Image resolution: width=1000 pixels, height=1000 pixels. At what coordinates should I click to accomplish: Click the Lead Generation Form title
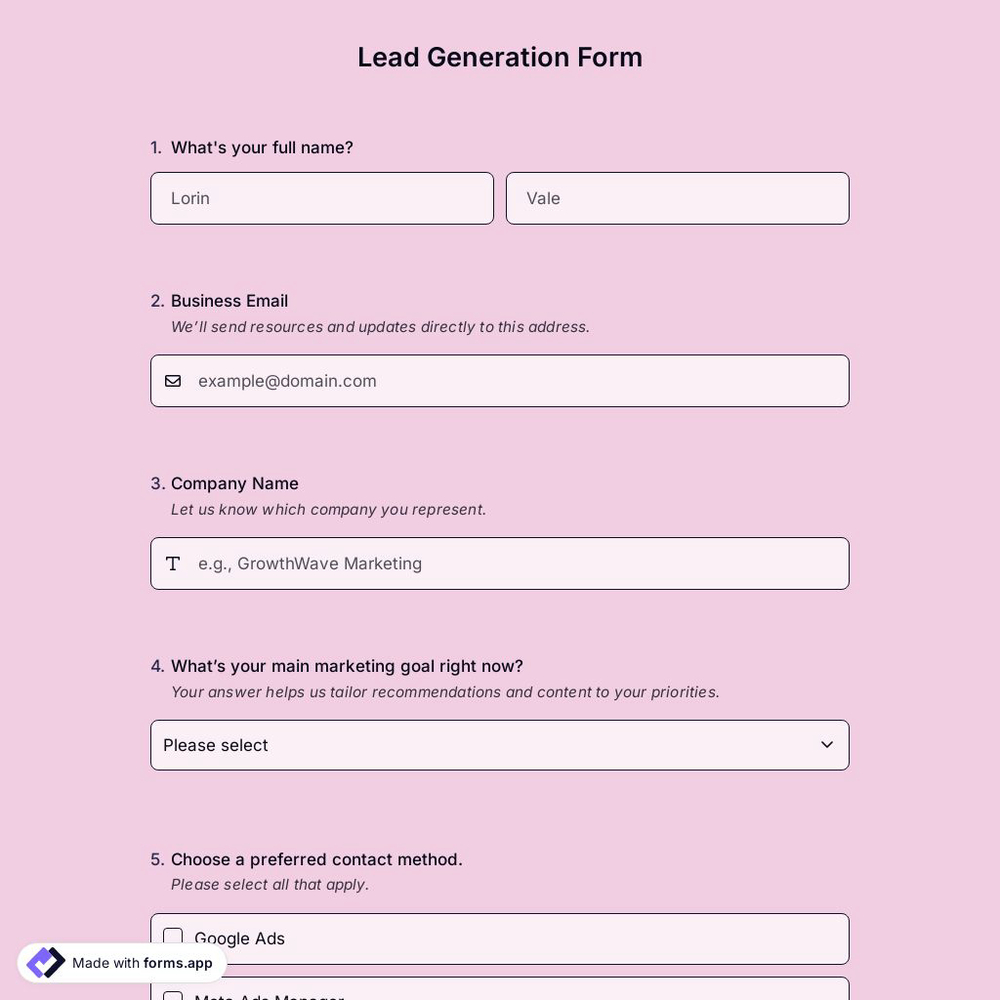(x=500, y=57)
